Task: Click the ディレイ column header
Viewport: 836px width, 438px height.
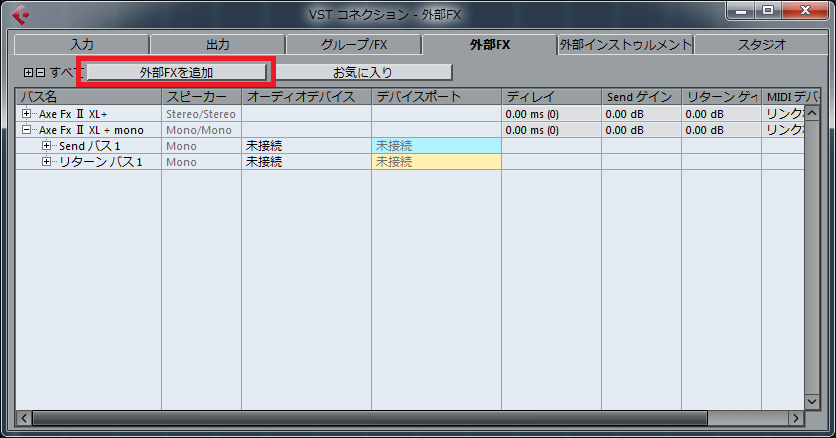Action: [551, 97]
